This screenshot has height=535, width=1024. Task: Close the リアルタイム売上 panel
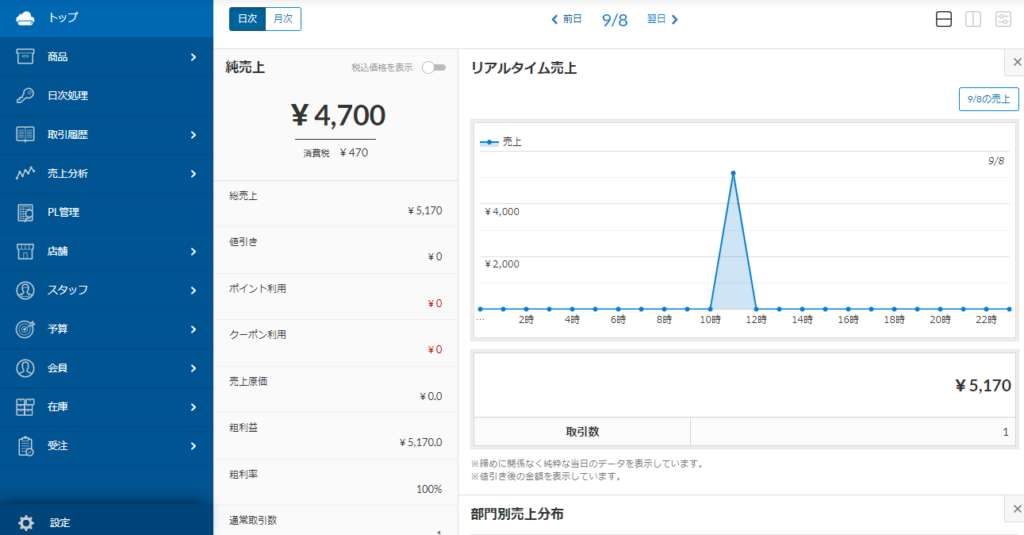coord(1016,63)
